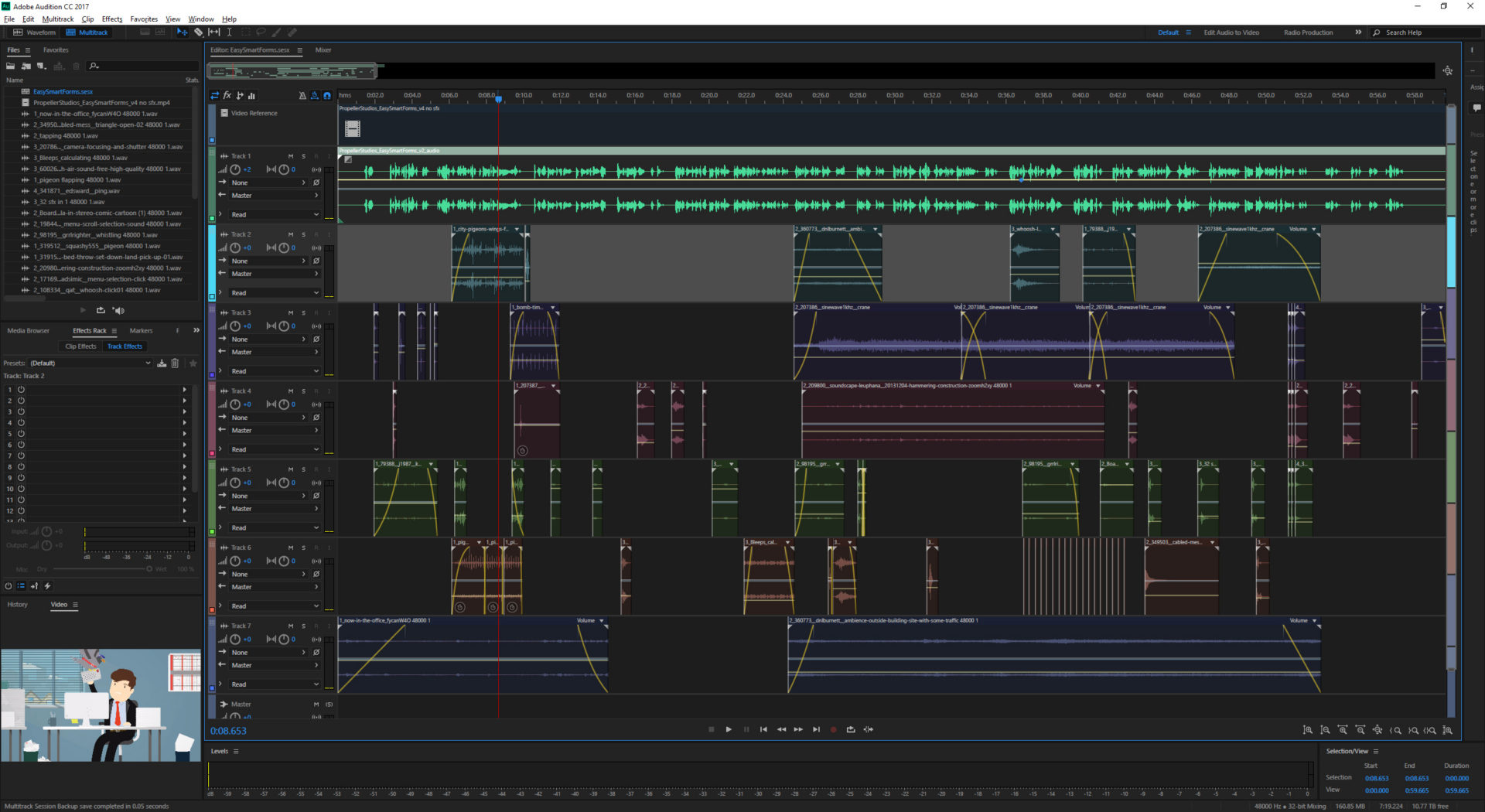Switch to the Mixer tab

pyautogui.click(x=323, y=50)
